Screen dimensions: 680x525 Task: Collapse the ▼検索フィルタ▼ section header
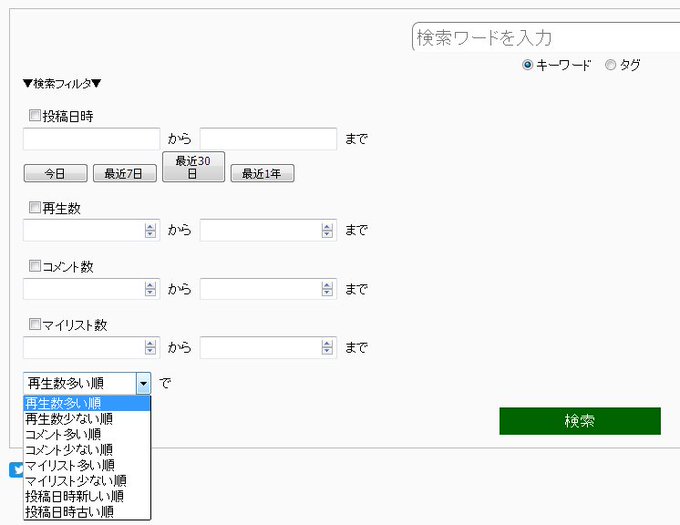tap(62, 83)
